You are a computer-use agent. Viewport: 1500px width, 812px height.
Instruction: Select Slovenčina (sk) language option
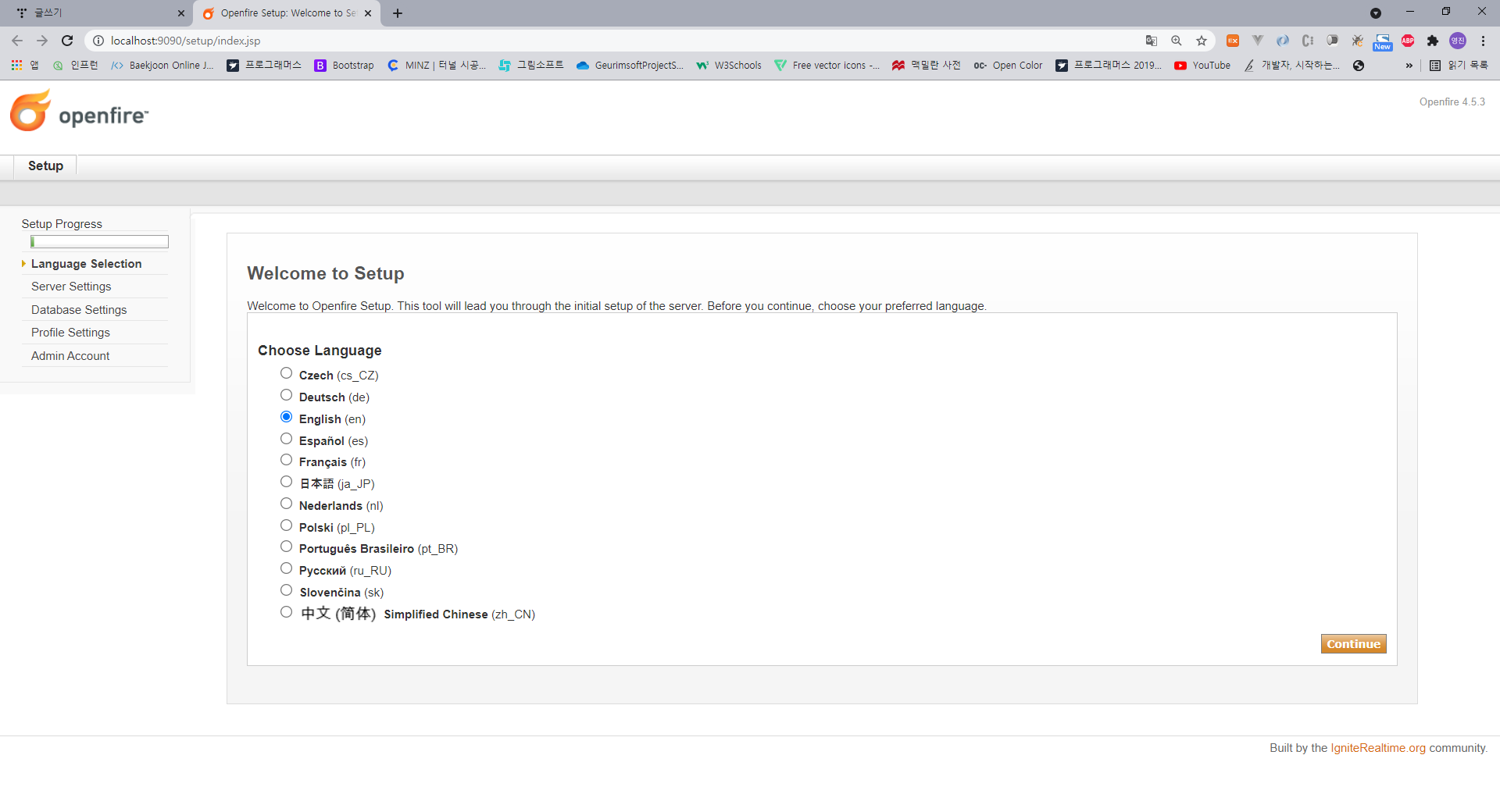[287, 590]
